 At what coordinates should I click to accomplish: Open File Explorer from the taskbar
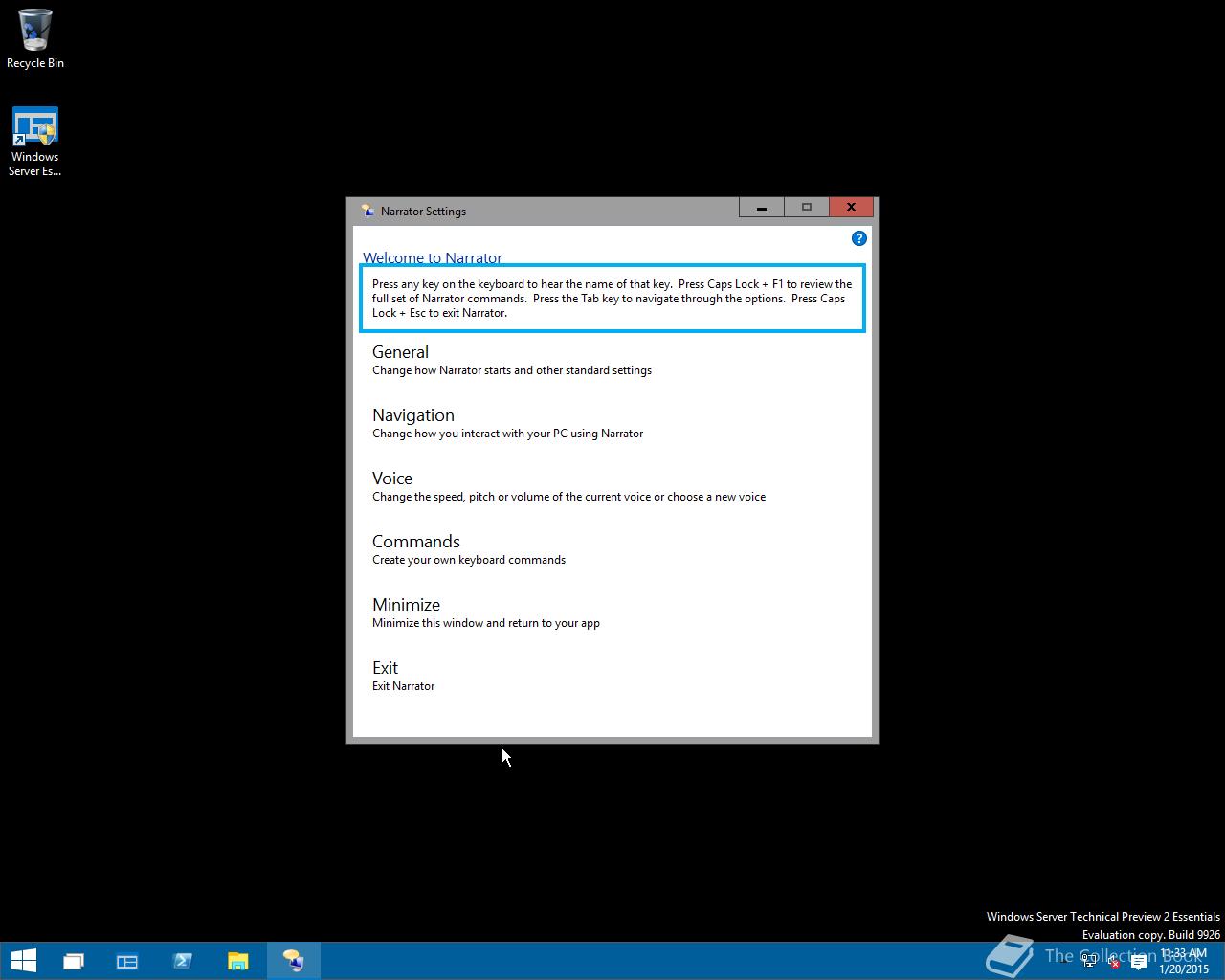237,961
